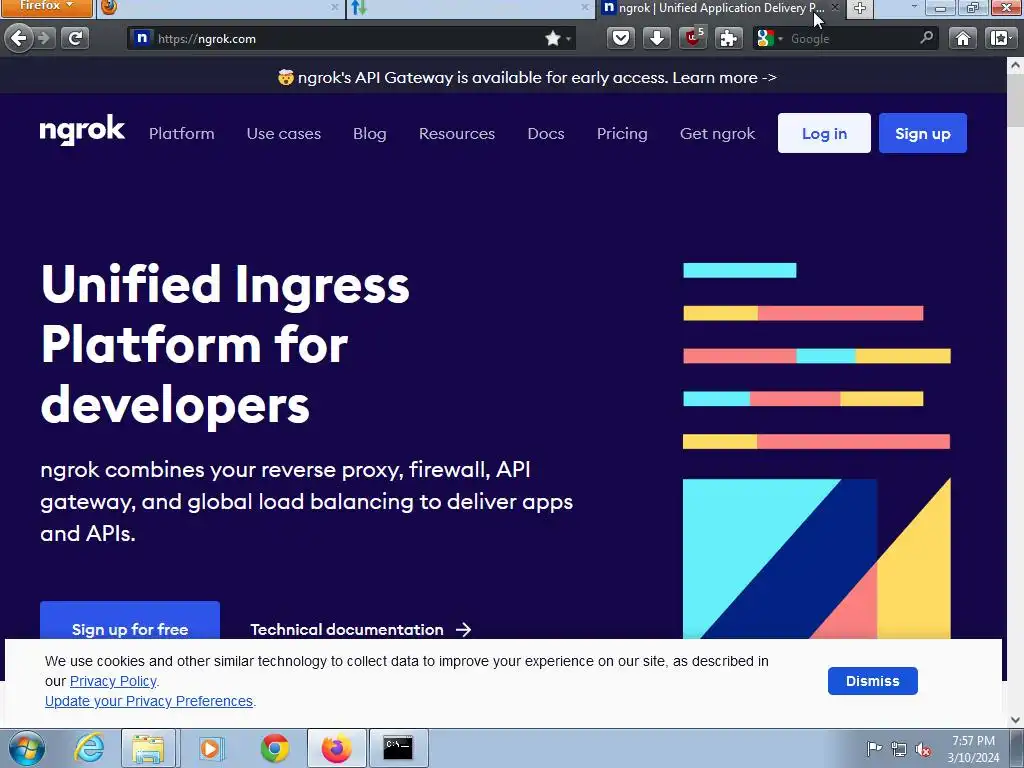Screen dimensions: 1024x768
Task: Dismiss the cookie notice
Action: click(872, 681)
